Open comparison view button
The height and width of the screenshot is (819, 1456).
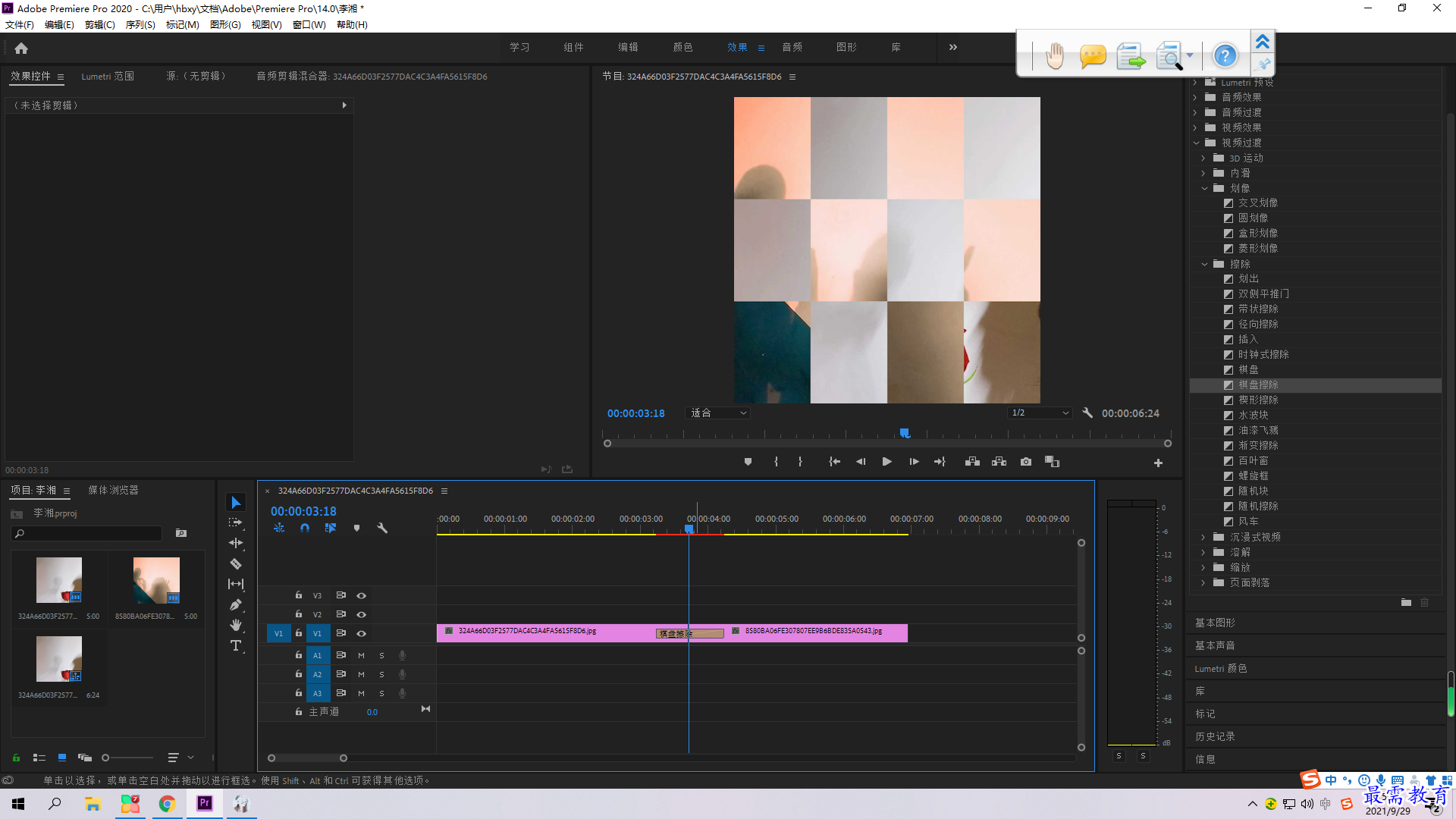(x=1052, y=462)
